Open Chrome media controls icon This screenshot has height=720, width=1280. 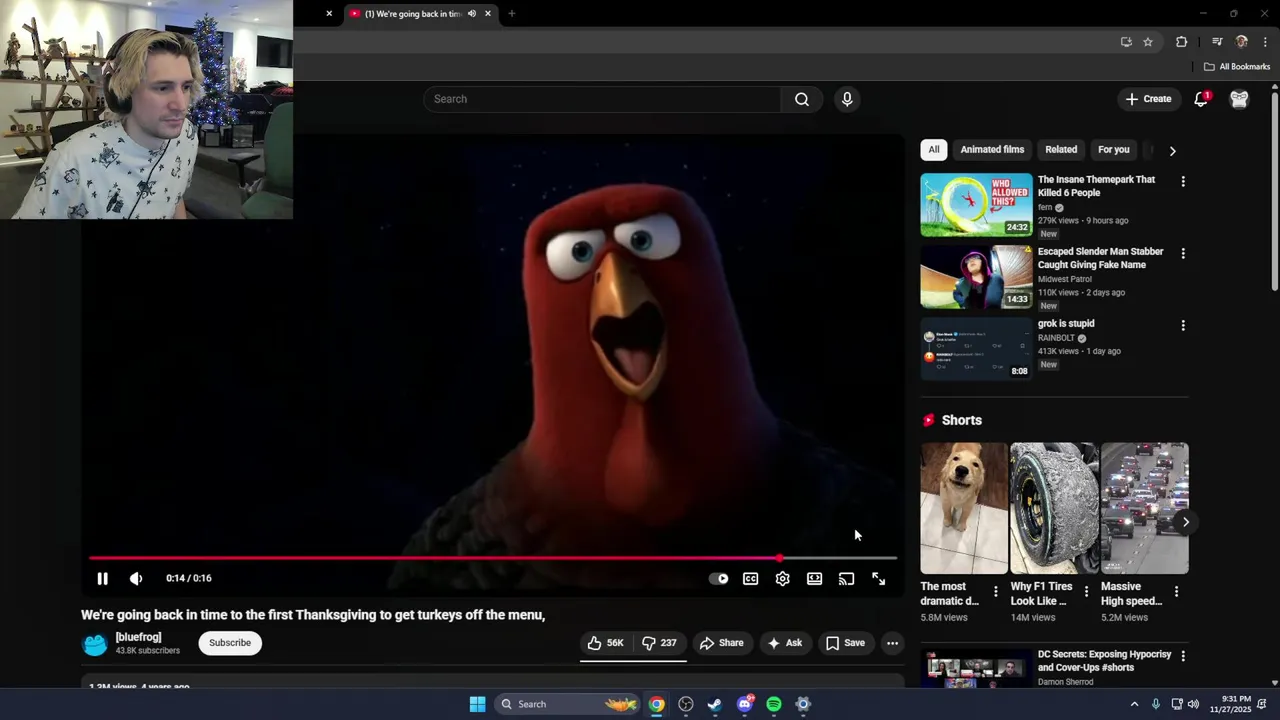click(x=1217, y=42)
